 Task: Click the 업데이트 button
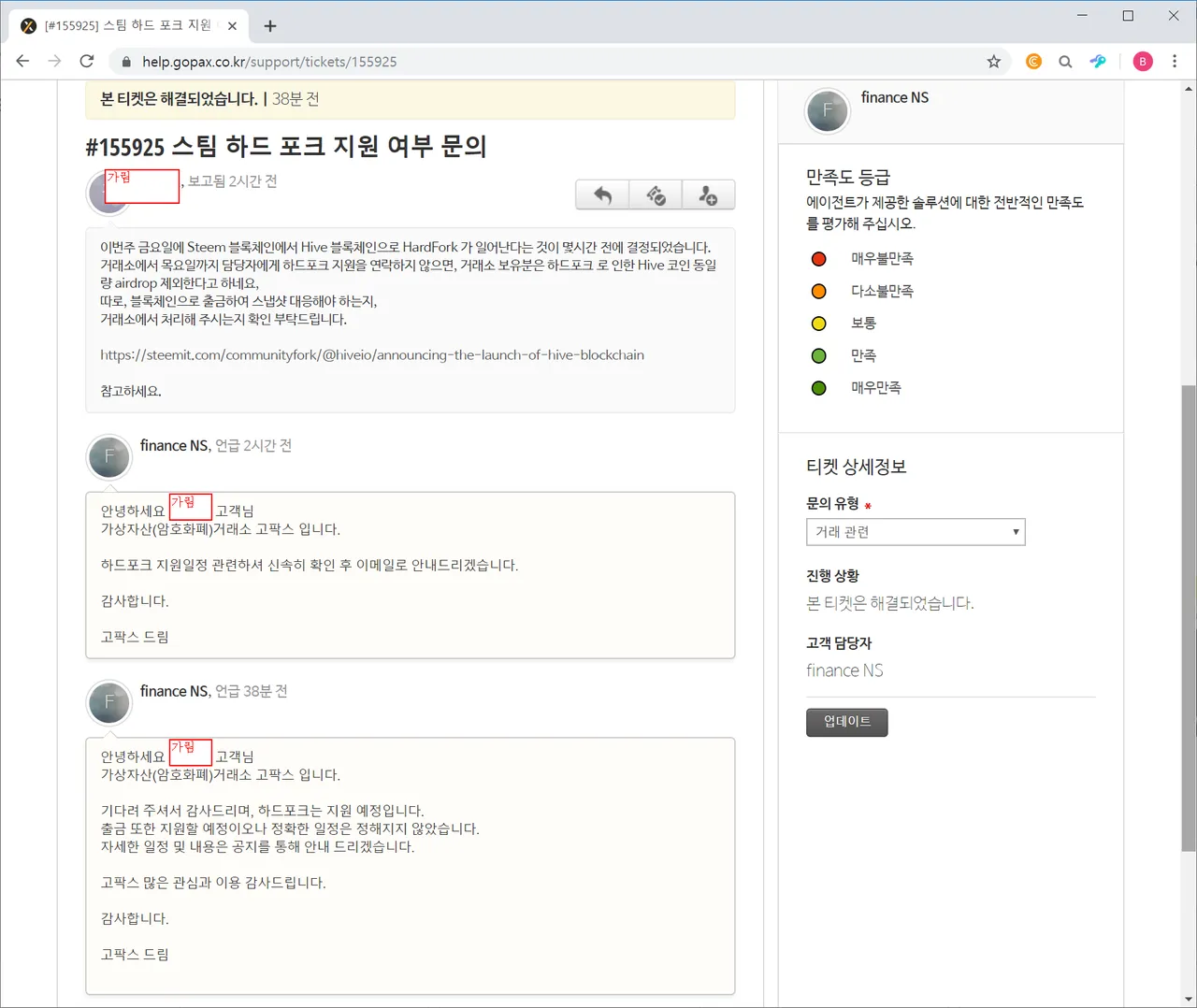coord(847,722)
